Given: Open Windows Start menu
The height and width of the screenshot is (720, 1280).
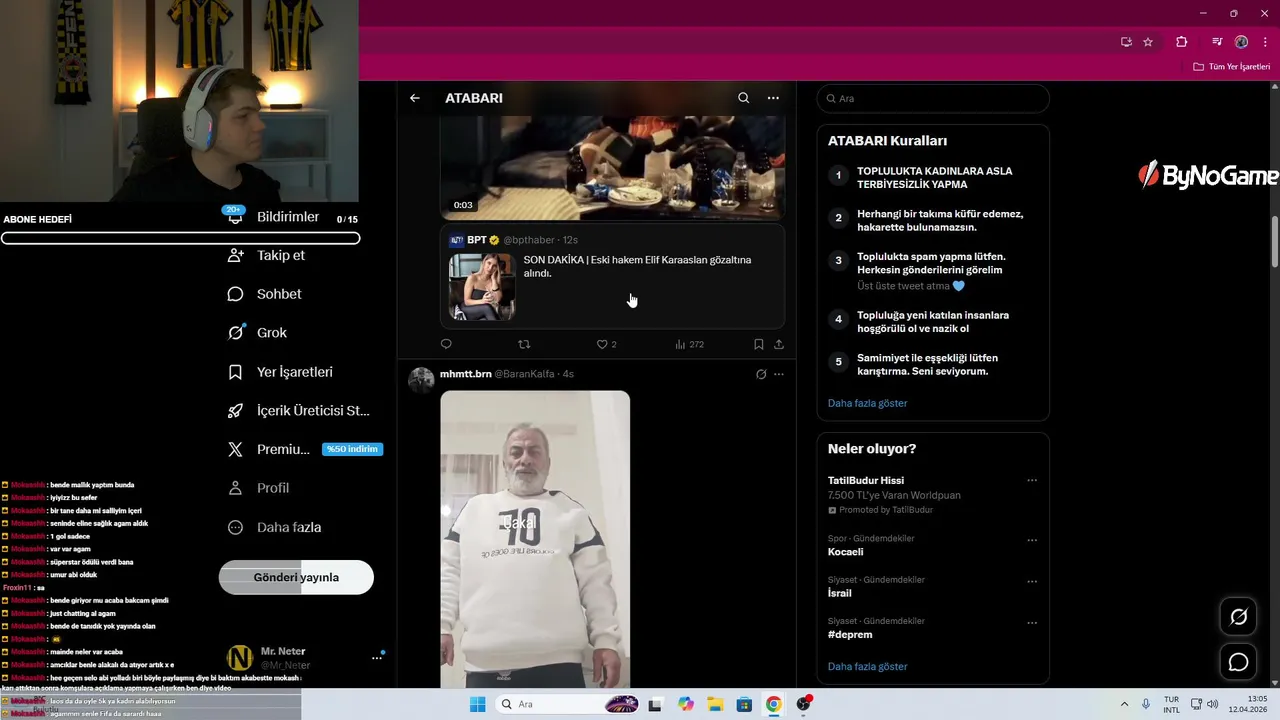Looking at the screenshot, I should click(478, 704).
